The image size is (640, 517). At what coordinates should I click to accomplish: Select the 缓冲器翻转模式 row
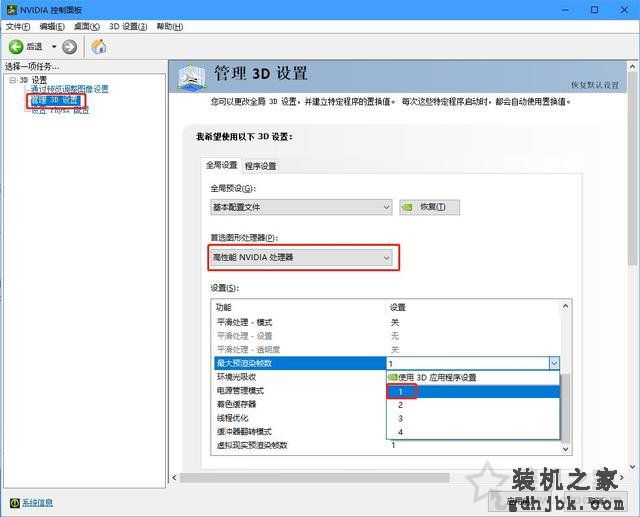pos(300,431)
